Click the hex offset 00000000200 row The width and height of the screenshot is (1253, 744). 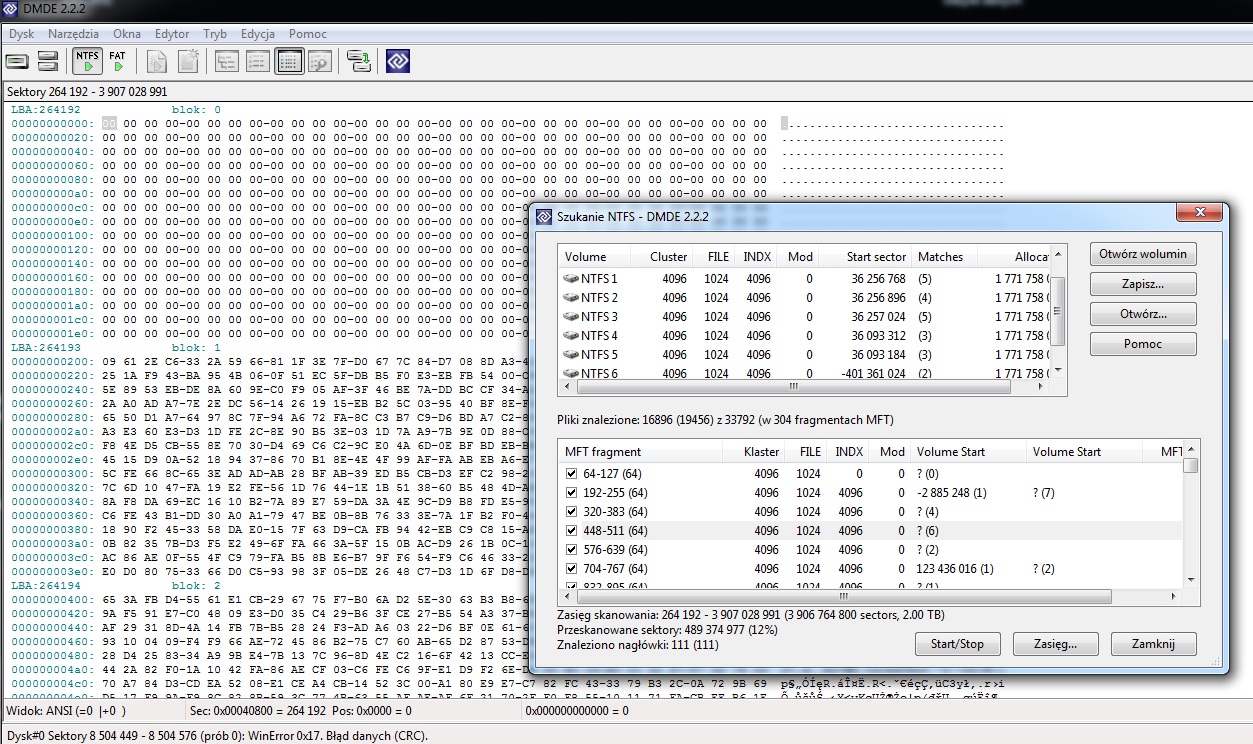click(52, 361)
